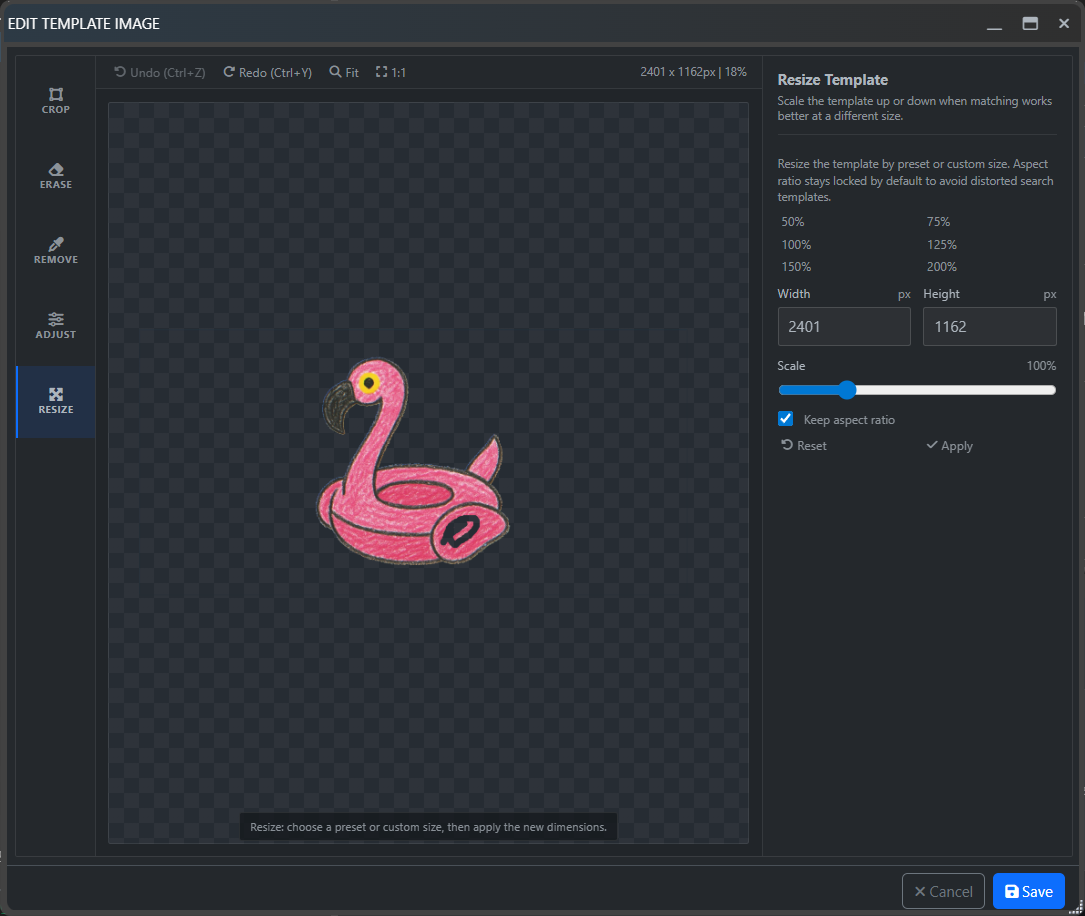Toggle the Keep aspect ratio checkbox
This screenshot has height=916, width=1085.
(785, 419)
